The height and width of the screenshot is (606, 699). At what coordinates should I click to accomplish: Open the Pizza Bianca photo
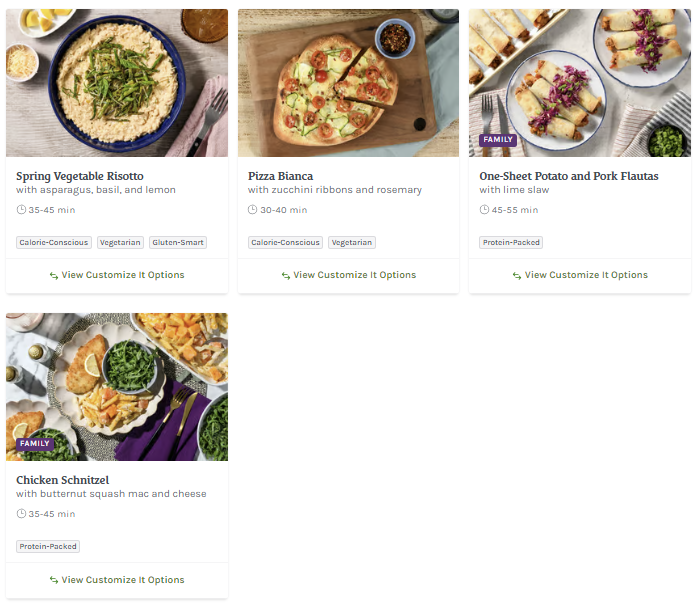click(348, 83)
